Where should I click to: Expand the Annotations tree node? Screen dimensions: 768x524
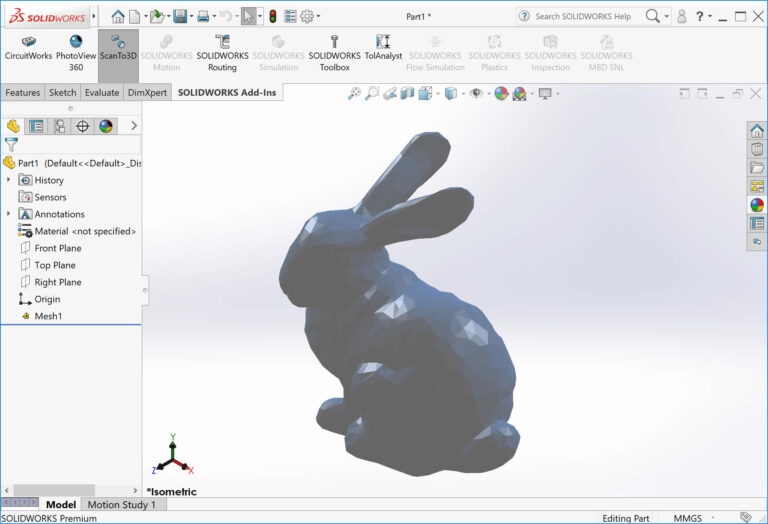click(x=9, y=214)
